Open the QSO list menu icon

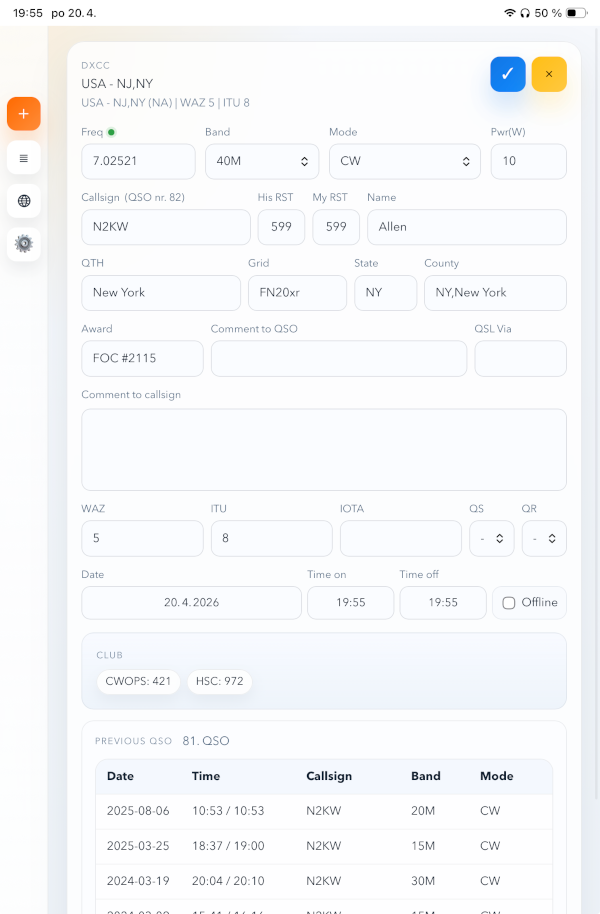(x=24, y=158)
